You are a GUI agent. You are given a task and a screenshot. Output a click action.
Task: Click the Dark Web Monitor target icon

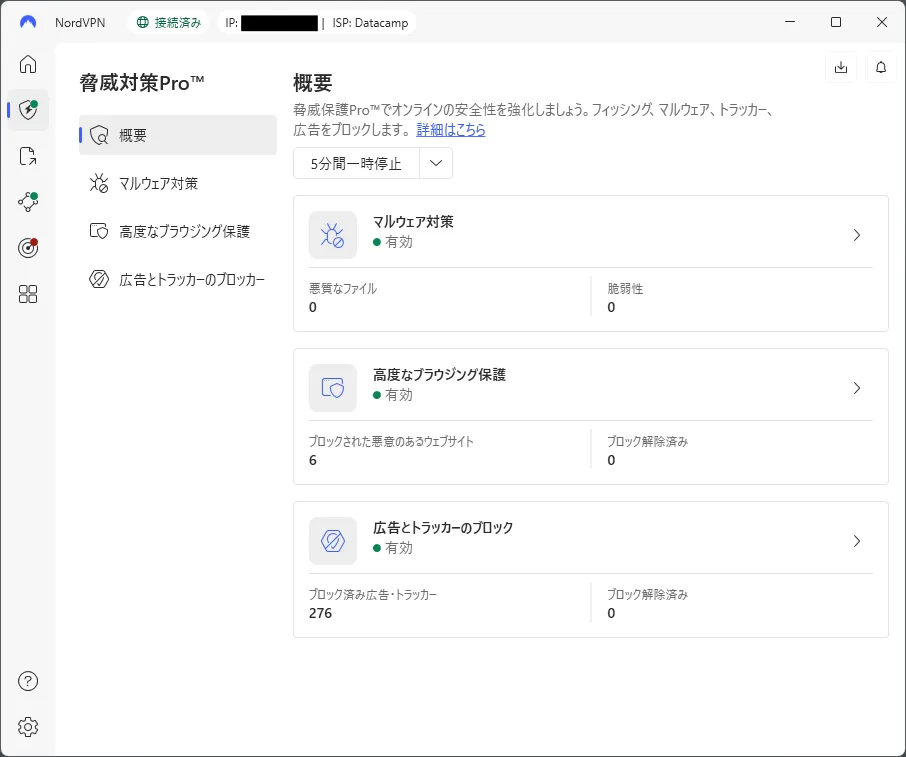point(28,248)
